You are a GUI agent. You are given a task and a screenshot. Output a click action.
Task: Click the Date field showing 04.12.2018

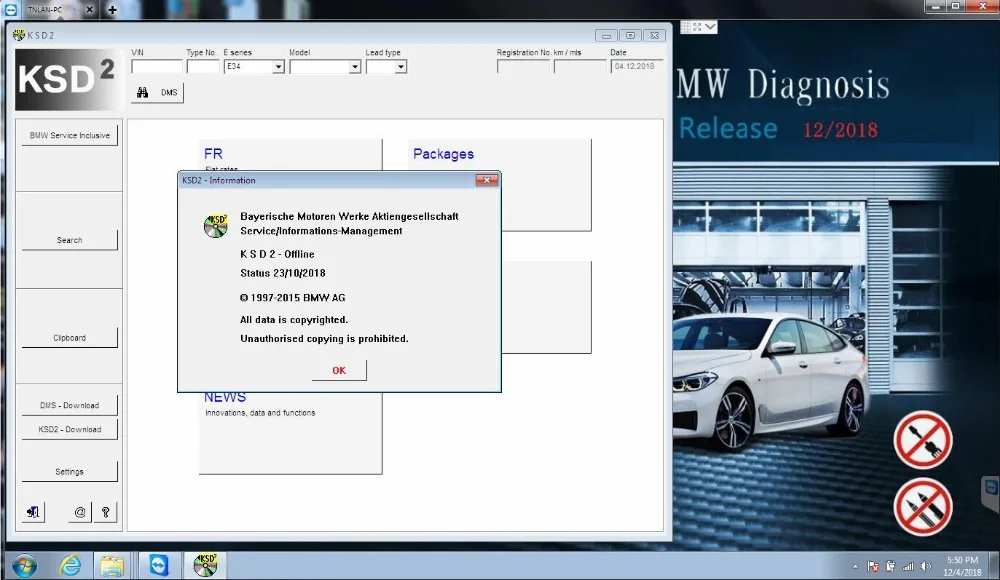click(x=636, y=66)
